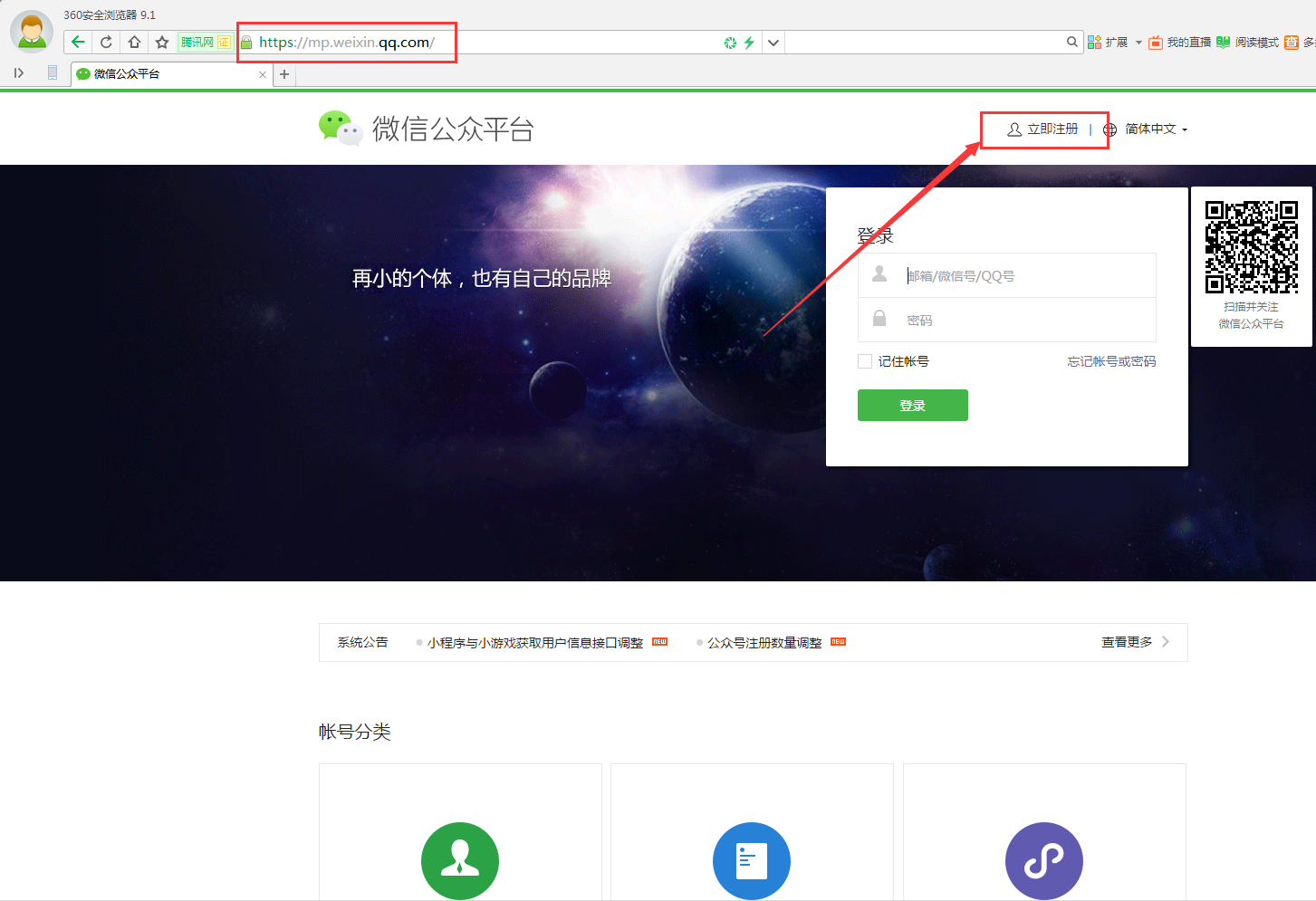Image resolution: width=1316 pixels, height=901 pixels.
Task: Click the green lock security icon
Action: 245,43
